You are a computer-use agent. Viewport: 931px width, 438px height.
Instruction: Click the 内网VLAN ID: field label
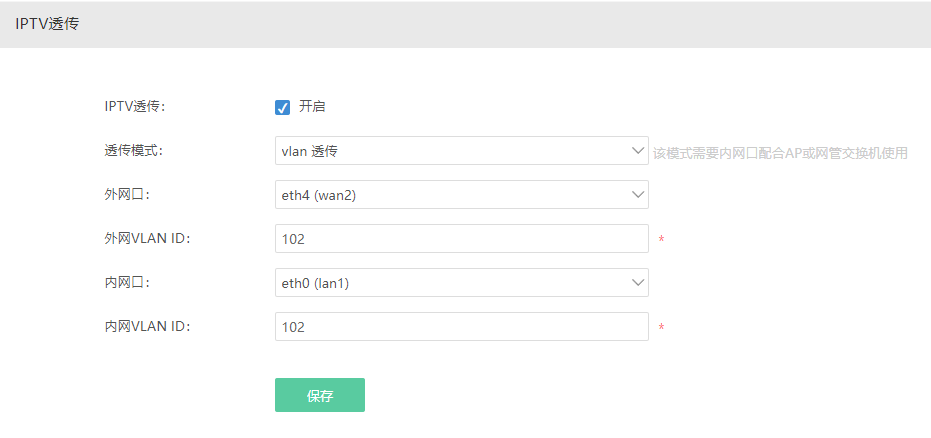coord(147,326)
